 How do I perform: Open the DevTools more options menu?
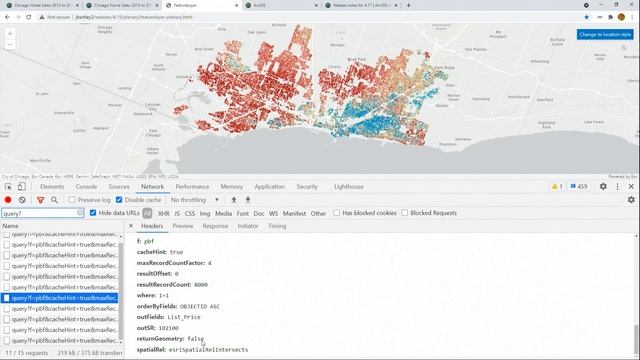coord(617,187)
